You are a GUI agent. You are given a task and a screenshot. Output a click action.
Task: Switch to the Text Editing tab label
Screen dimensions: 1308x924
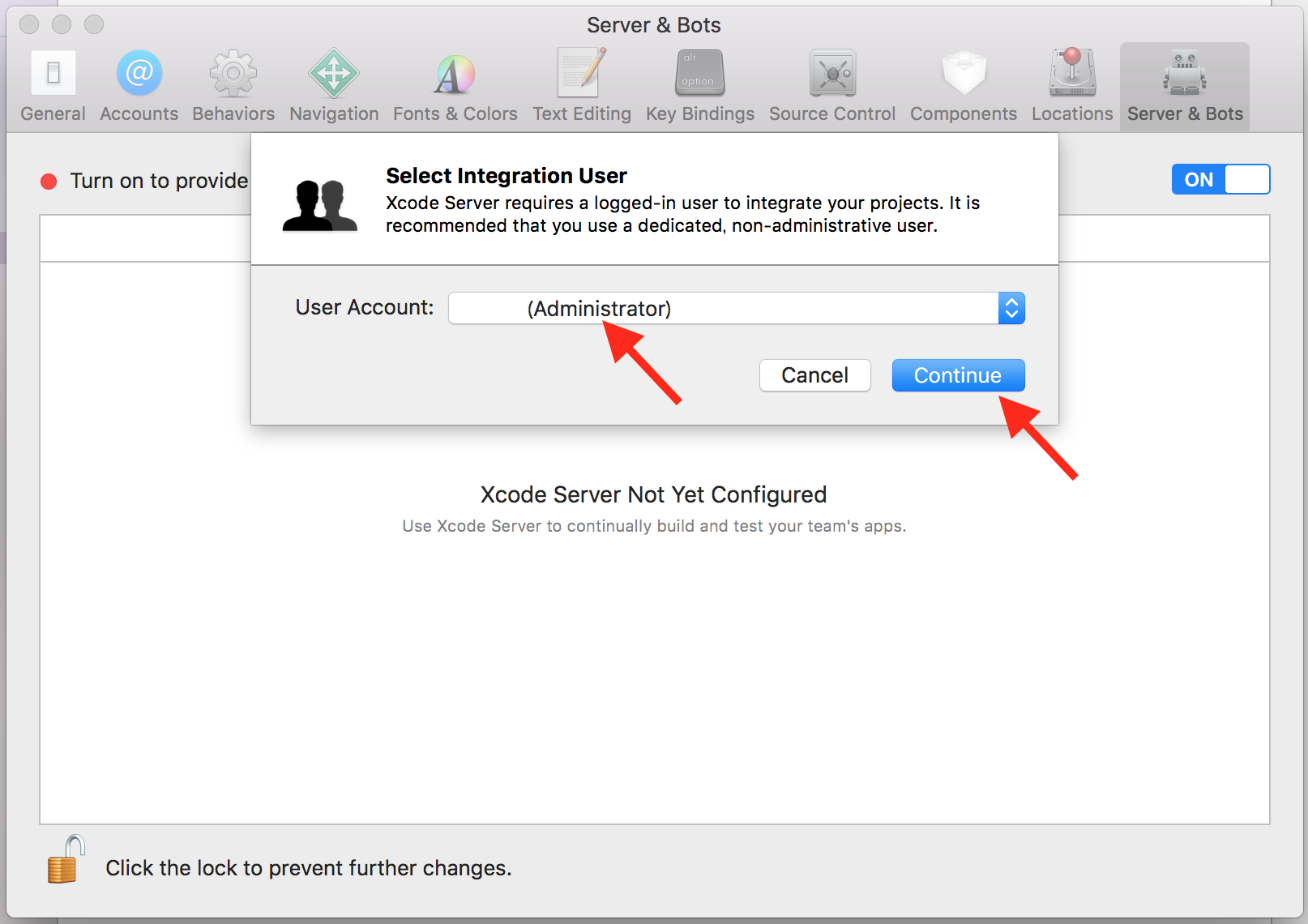tap(582, 113)
